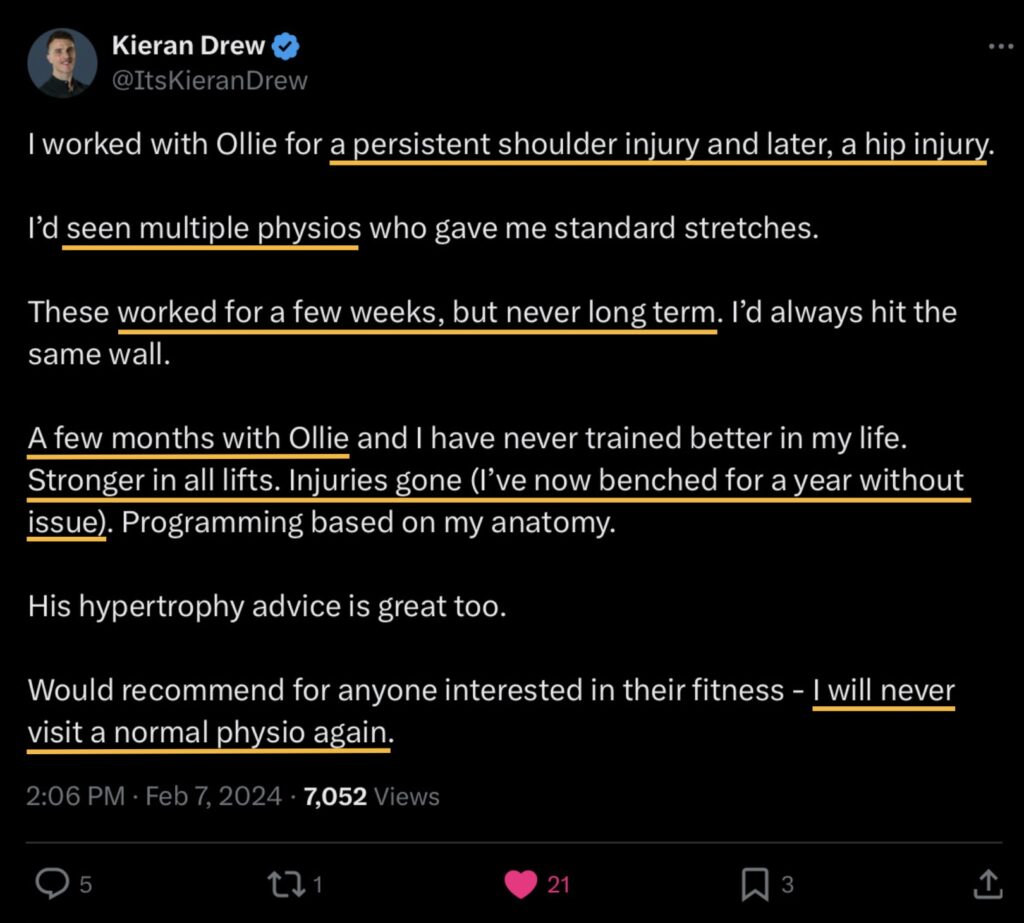Viewport: 1024px width, 923px height.
Task: Toggle the bookmark icon on this post
Action: [x=754, y=883]
